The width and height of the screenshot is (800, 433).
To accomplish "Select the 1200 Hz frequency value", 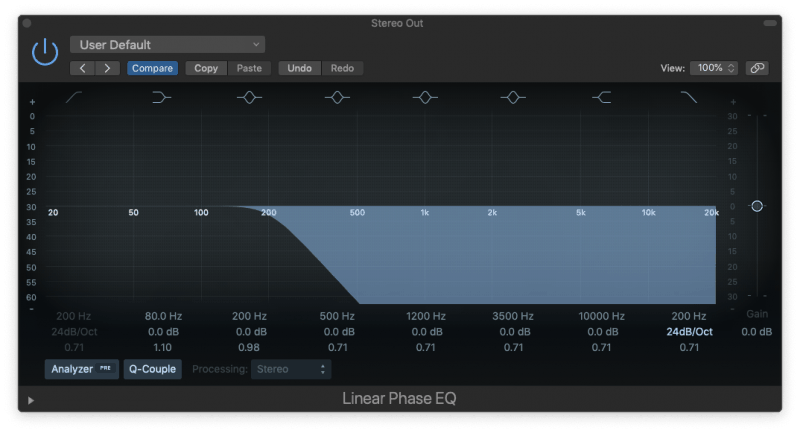I will click(x=426, y=316).
